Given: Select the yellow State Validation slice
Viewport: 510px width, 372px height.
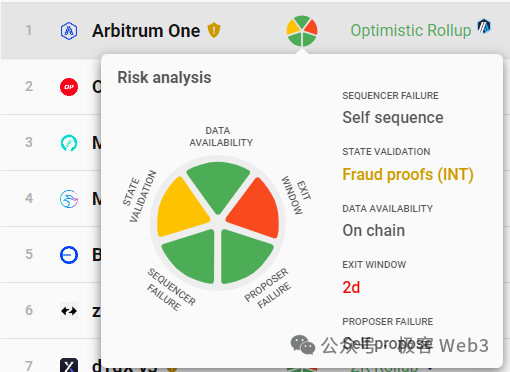Looking at the screenshot, I should point(183,207).
